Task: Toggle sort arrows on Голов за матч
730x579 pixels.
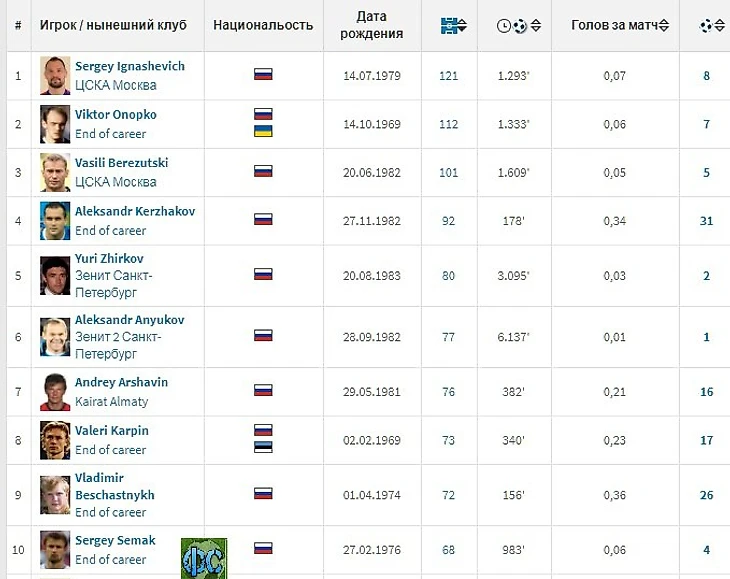Action: (664, 26)
